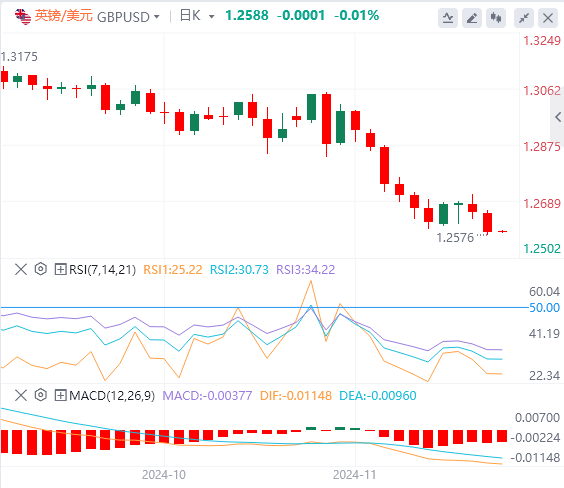Image resolution: width=564 pixels, height=488 pixels.
Task: Open the indicator line chart tool
Action: [x=448, y=18]
